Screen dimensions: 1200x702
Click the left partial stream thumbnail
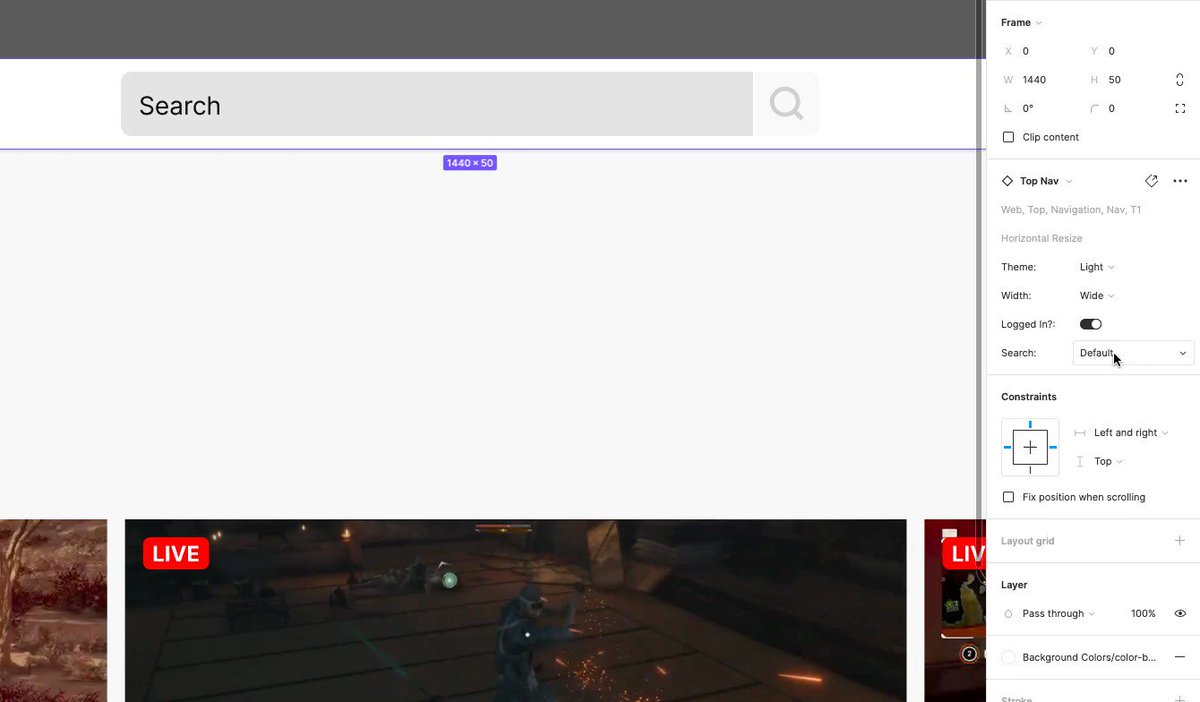click(53, 610)
